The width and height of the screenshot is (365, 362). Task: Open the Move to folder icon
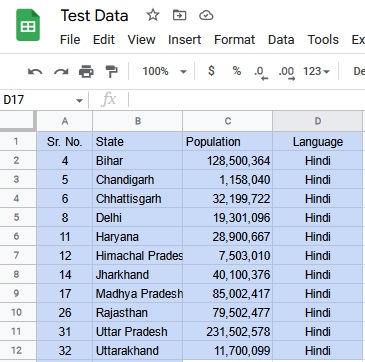click(179, 15)
